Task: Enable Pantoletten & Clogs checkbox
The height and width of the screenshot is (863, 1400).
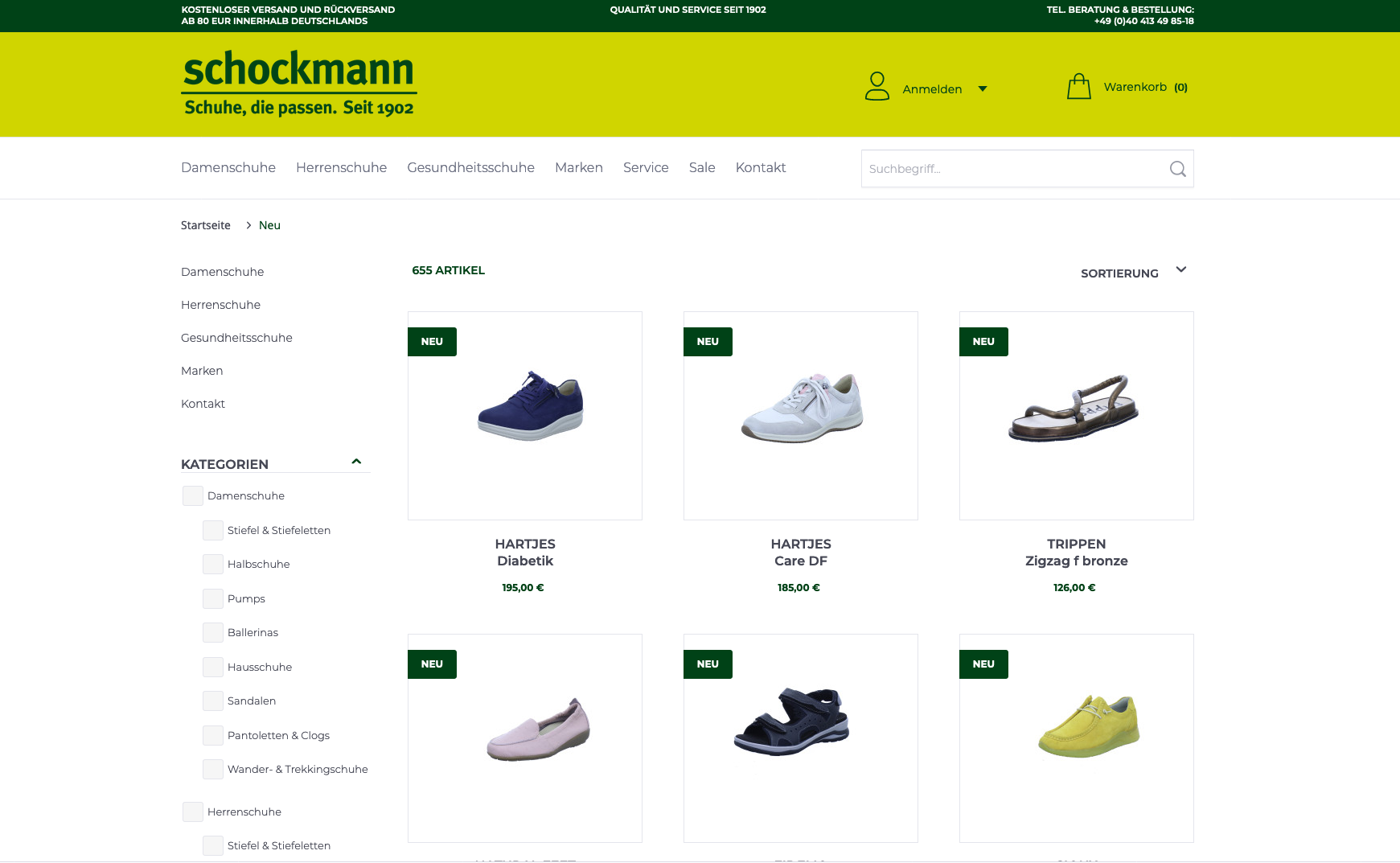Action: [x=213, y=736]
